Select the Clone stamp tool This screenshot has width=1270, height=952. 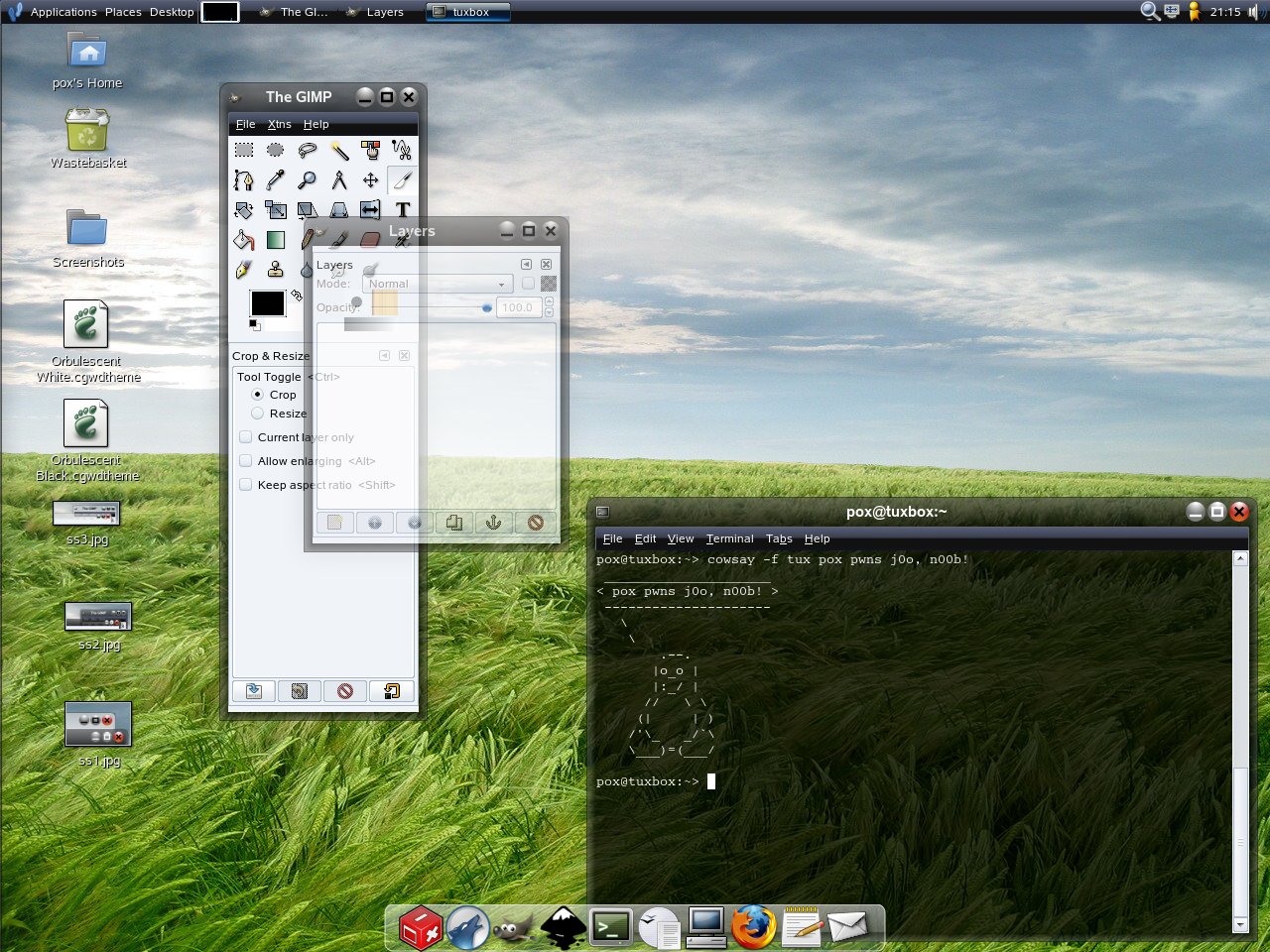point(276,270)
